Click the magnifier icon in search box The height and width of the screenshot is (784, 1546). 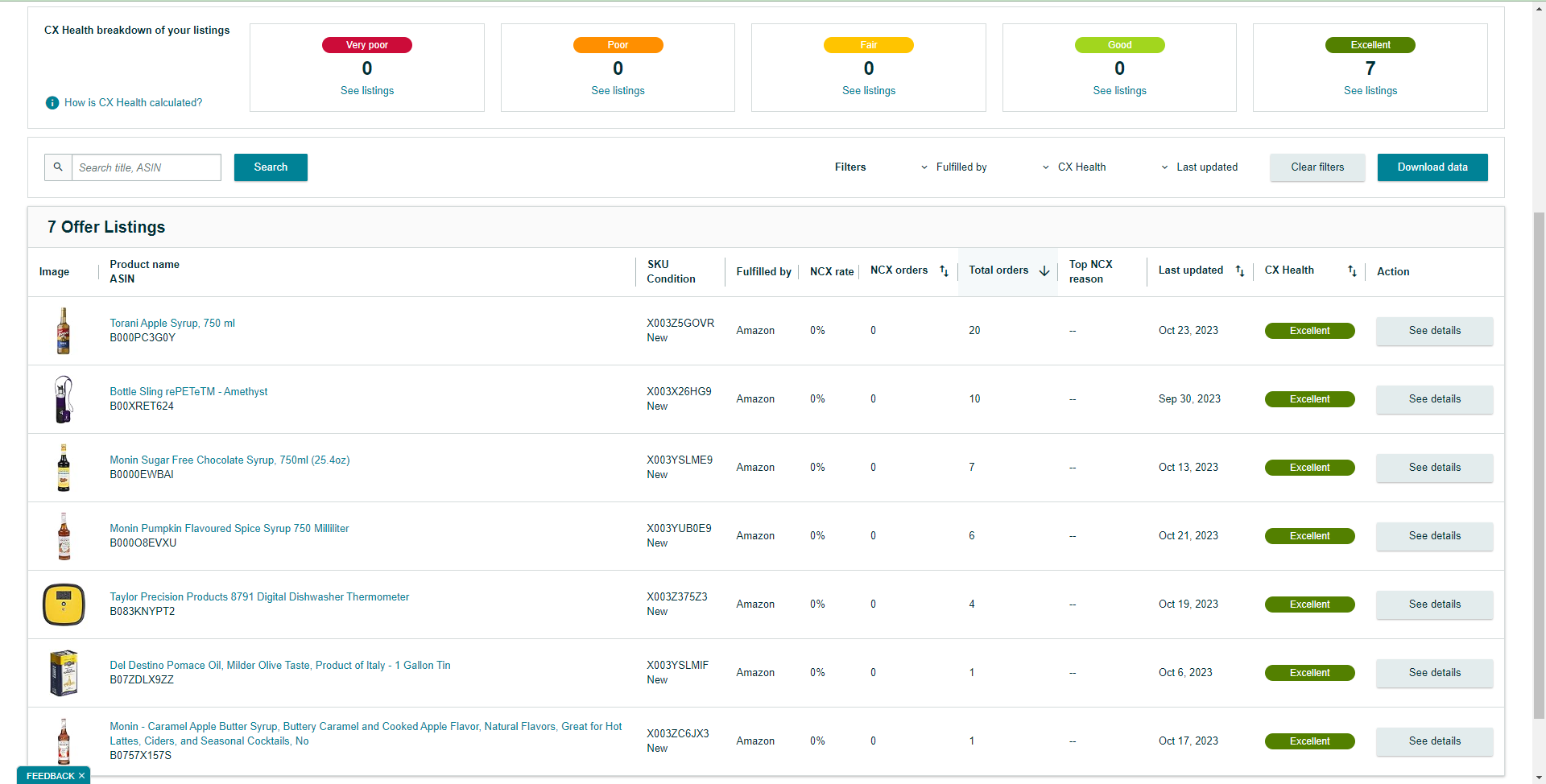[58, 167]
